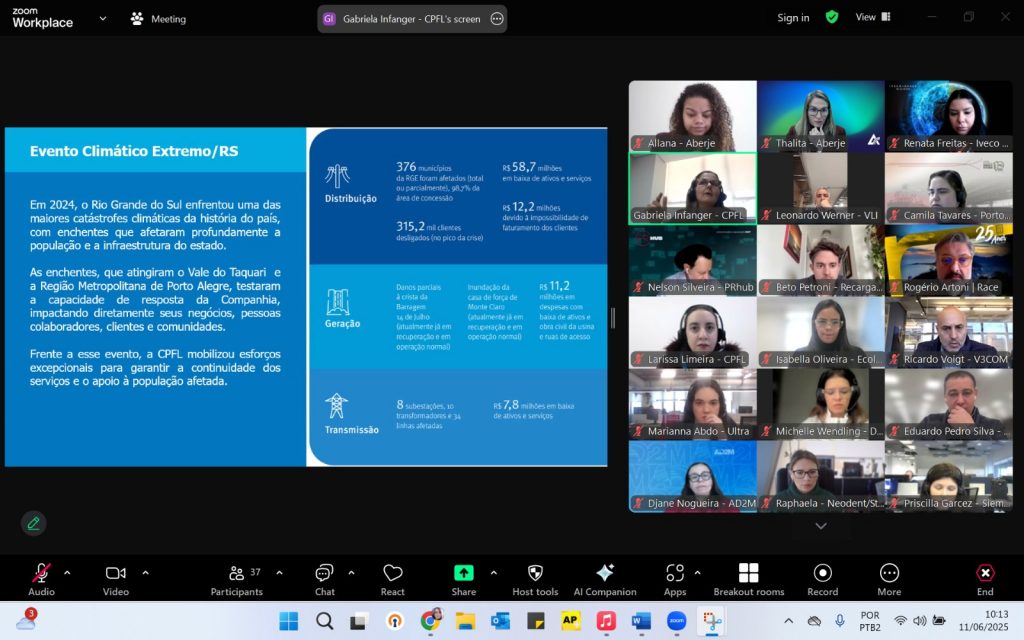Click the green Share screen icon
This screenshot has height=640, width=1024.
coord(464,573)
